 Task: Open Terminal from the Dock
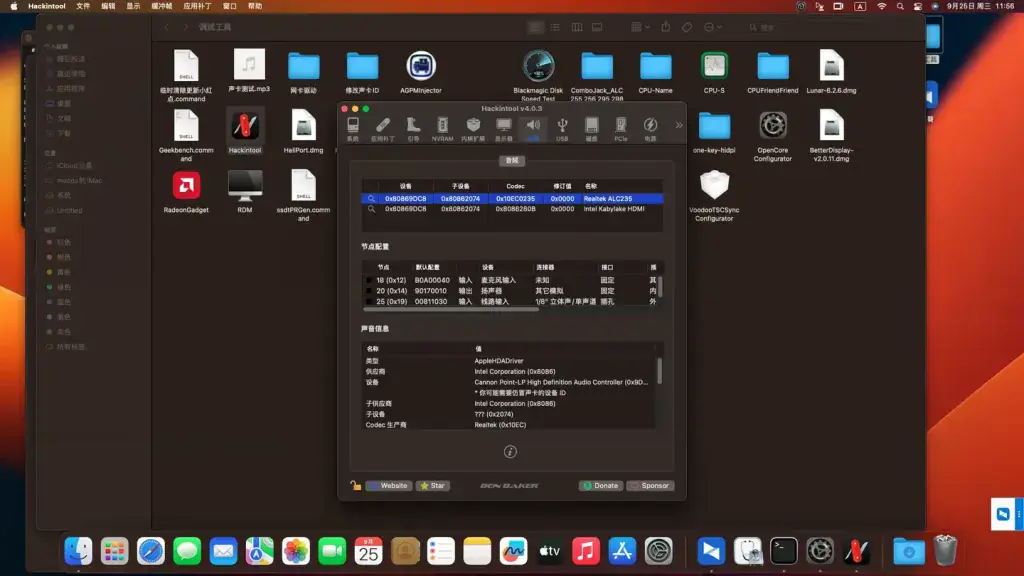pos(783,551)
